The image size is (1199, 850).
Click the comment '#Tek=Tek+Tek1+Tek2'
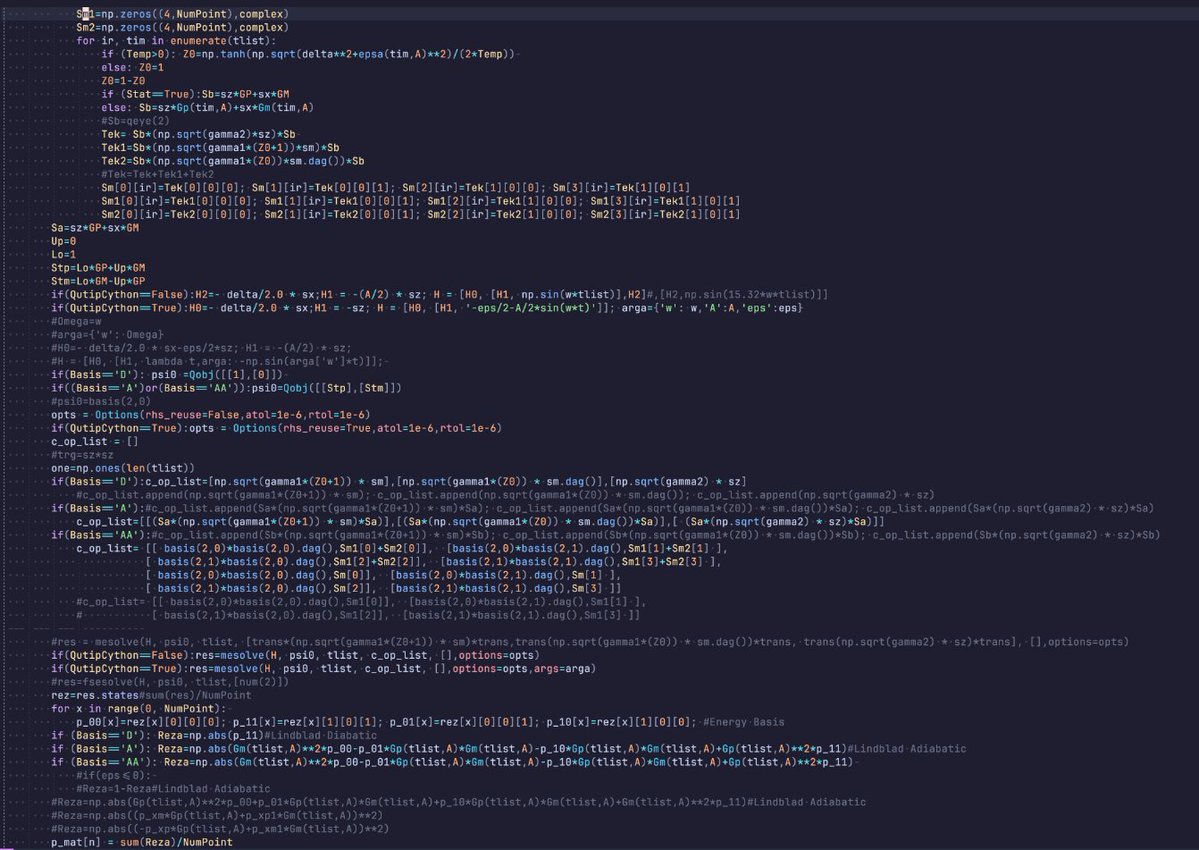pyautogui.click(x=158, y=174)
